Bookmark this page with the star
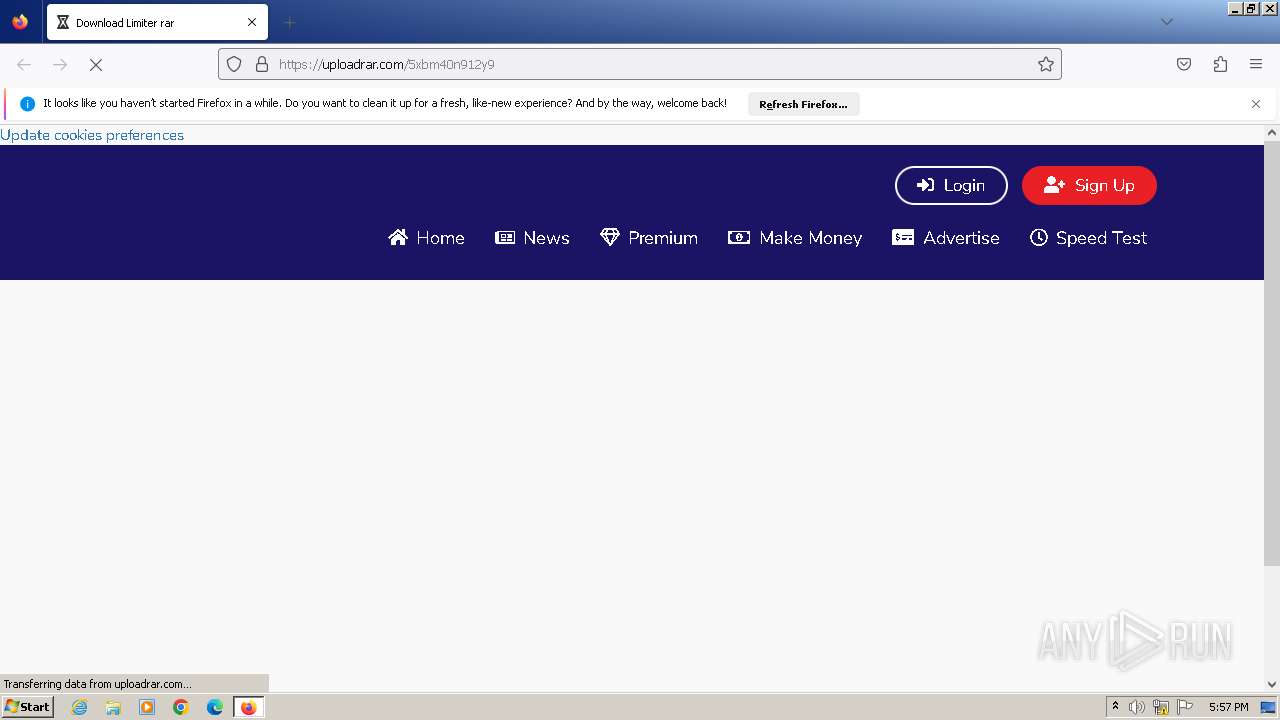Viewport: 1280px width, 720px height. 1046,64
